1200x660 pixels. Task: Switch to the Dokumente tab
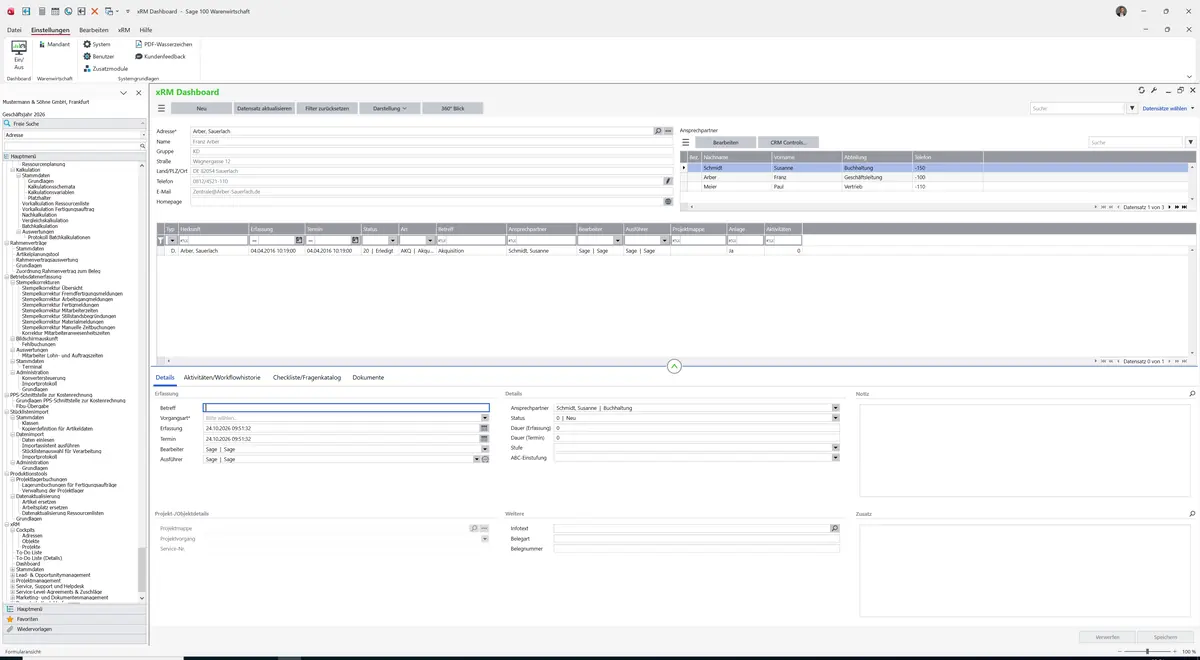[x=368, y=378]
